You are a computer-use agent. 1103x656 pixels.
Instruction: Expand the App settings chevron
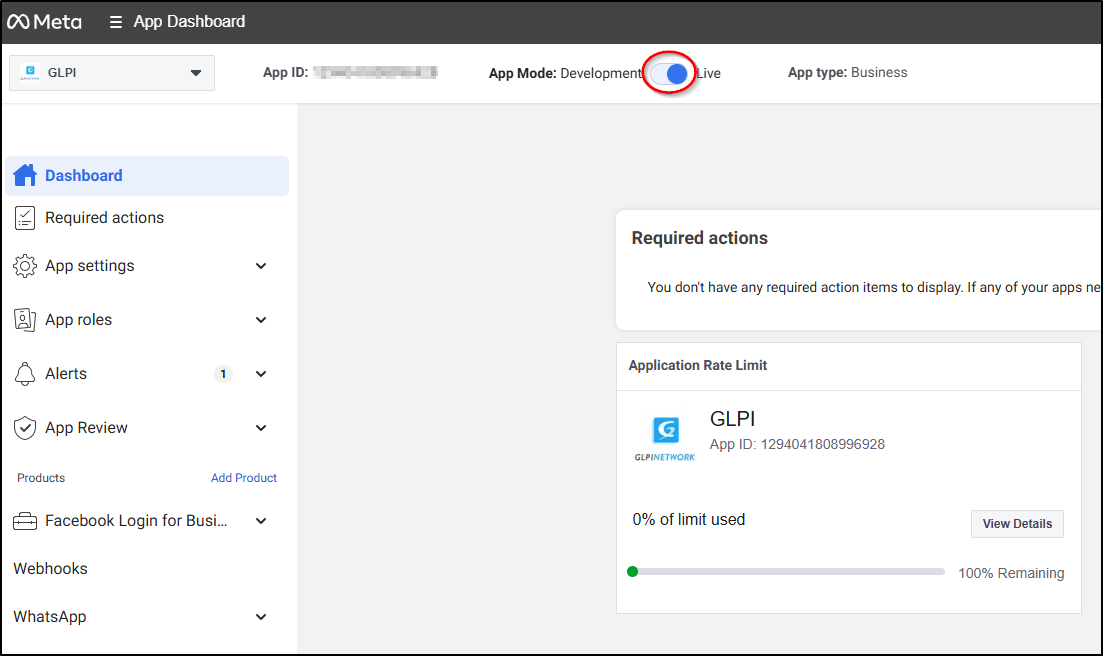261,266
